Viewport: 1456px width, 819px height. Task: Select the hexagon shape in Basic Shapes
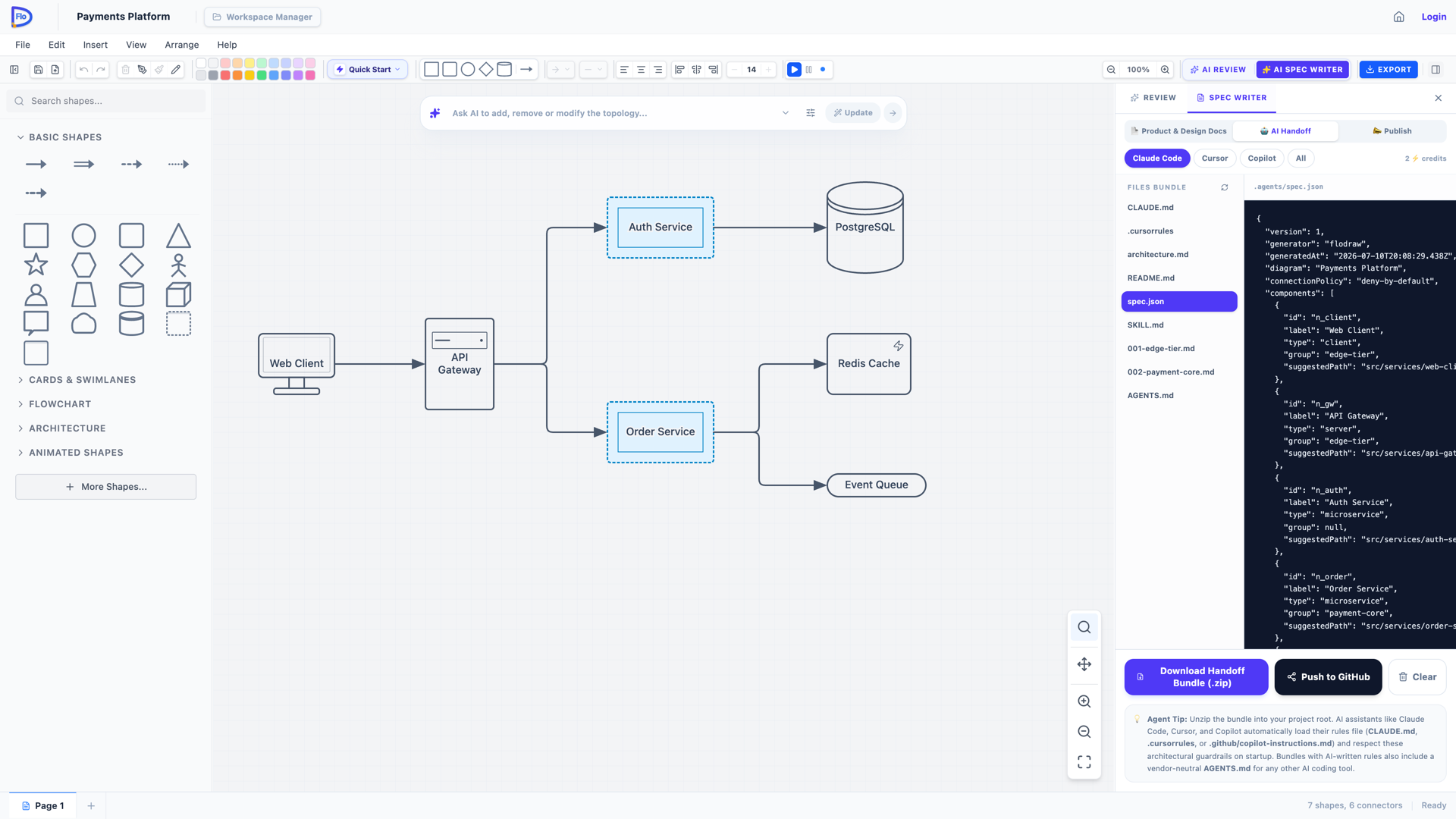[83, 265]
